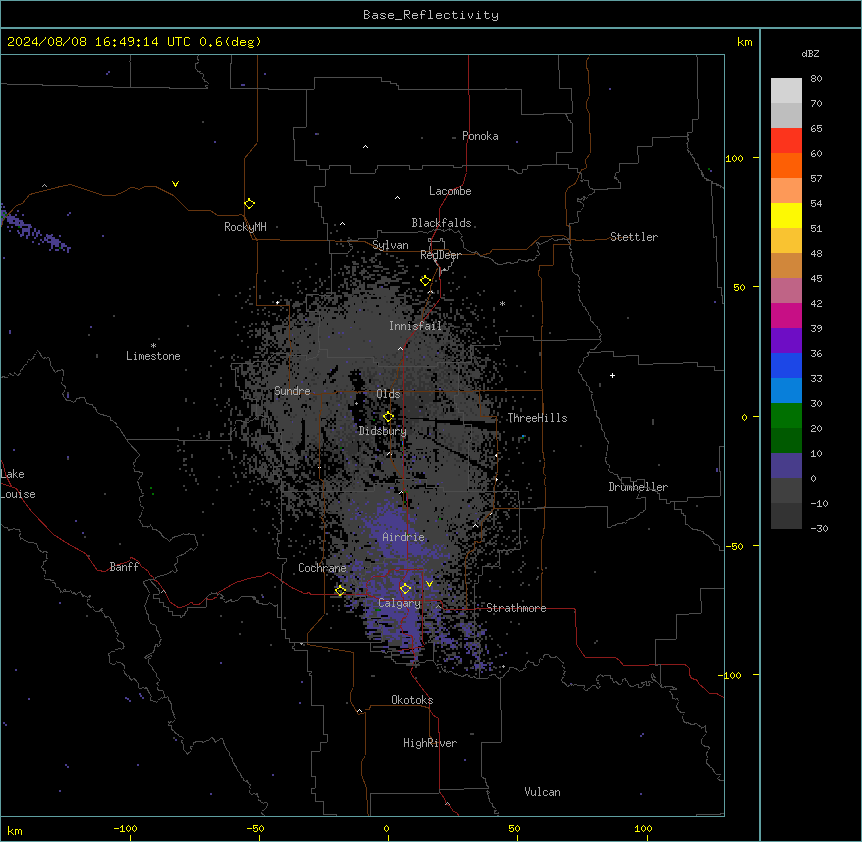The image size is (862, 842).
Task: Click the Okotoks town label
Action: coord(412,700)
